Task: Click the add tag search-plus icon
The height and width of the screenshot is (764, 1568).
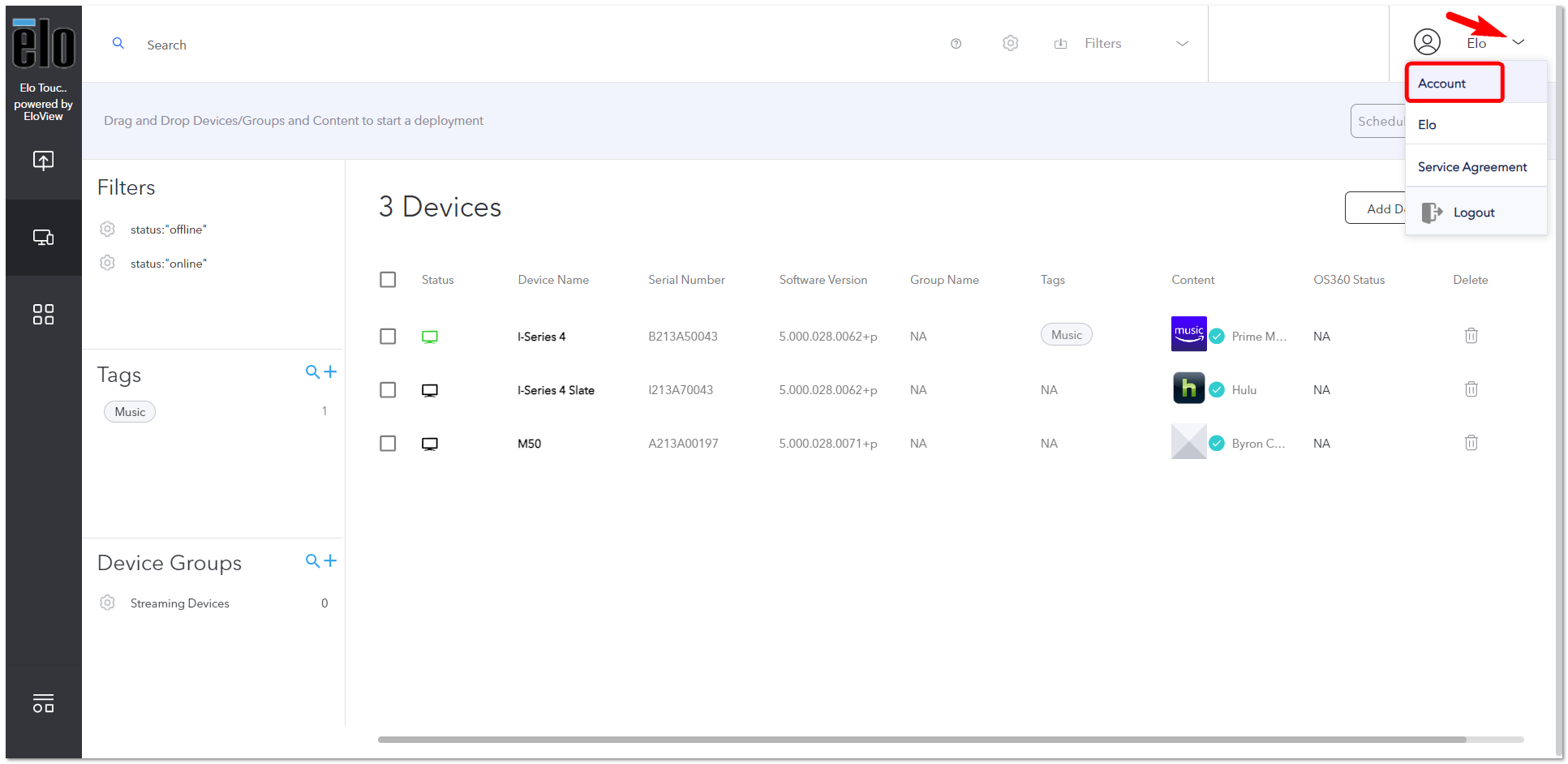Action: tap(320, 372)
